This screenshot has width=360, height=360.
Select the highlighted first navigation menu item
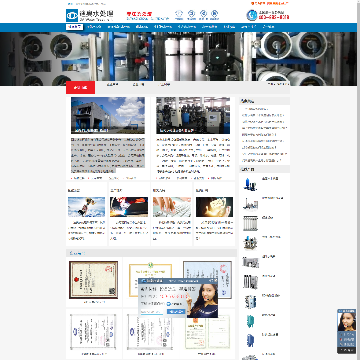74,27
